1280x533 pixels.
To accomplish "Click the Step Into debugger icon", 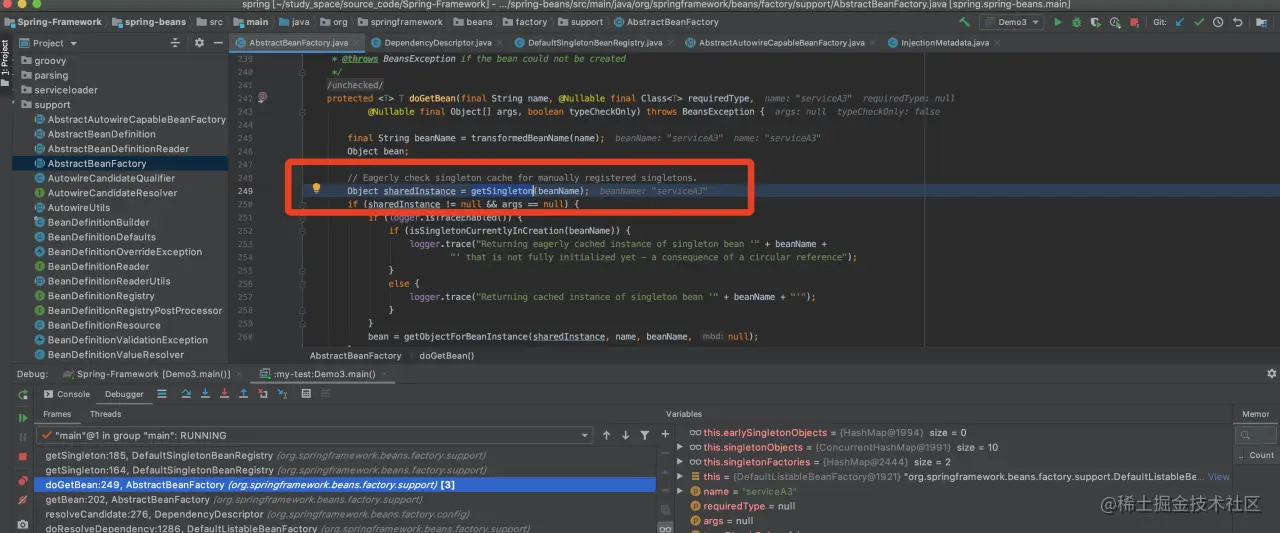I will tap(205, 394).
